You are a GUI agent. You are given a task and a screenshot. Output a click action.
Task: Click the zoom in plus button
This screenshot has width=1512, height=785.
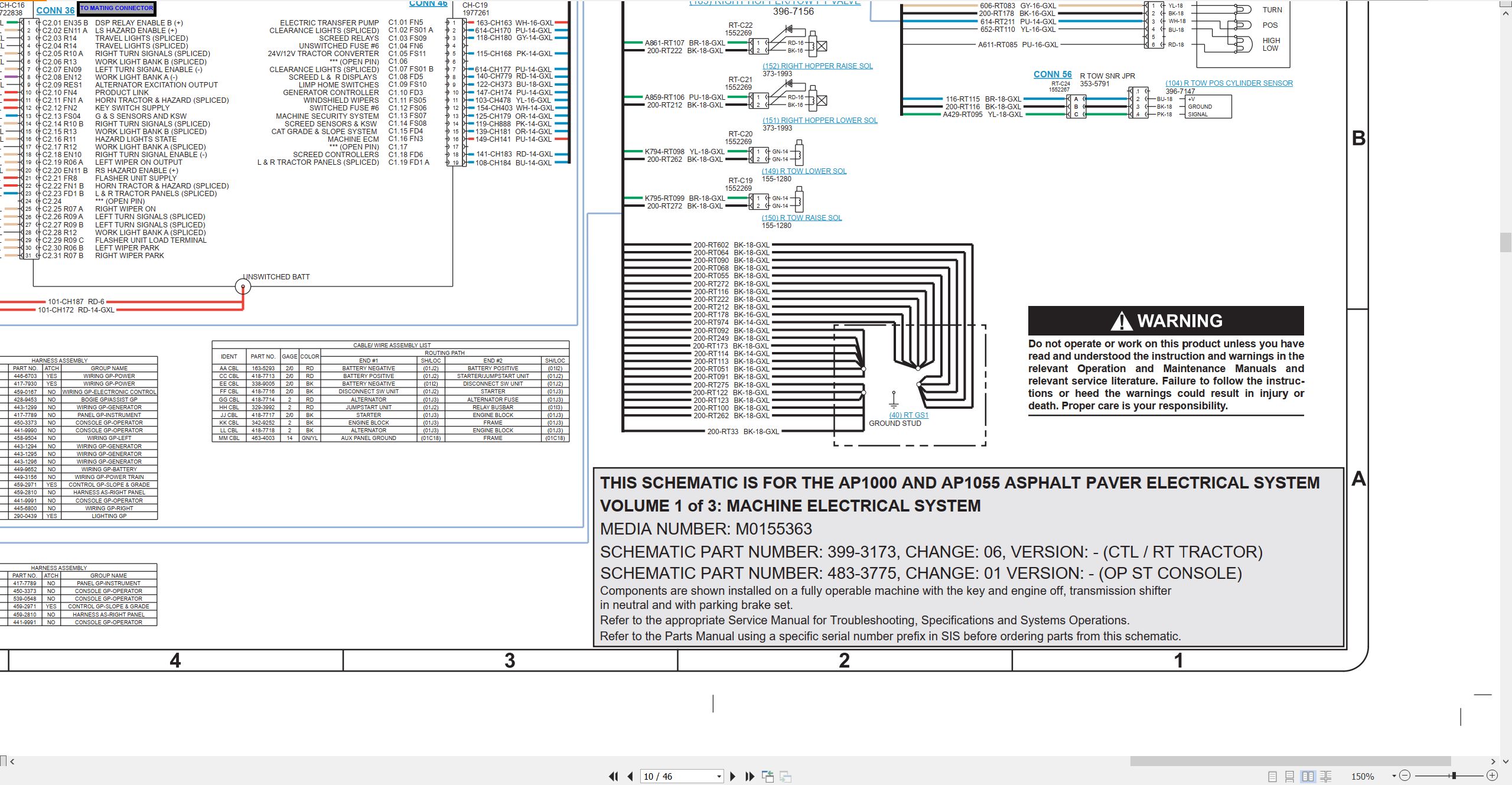tap(1492, 776)
